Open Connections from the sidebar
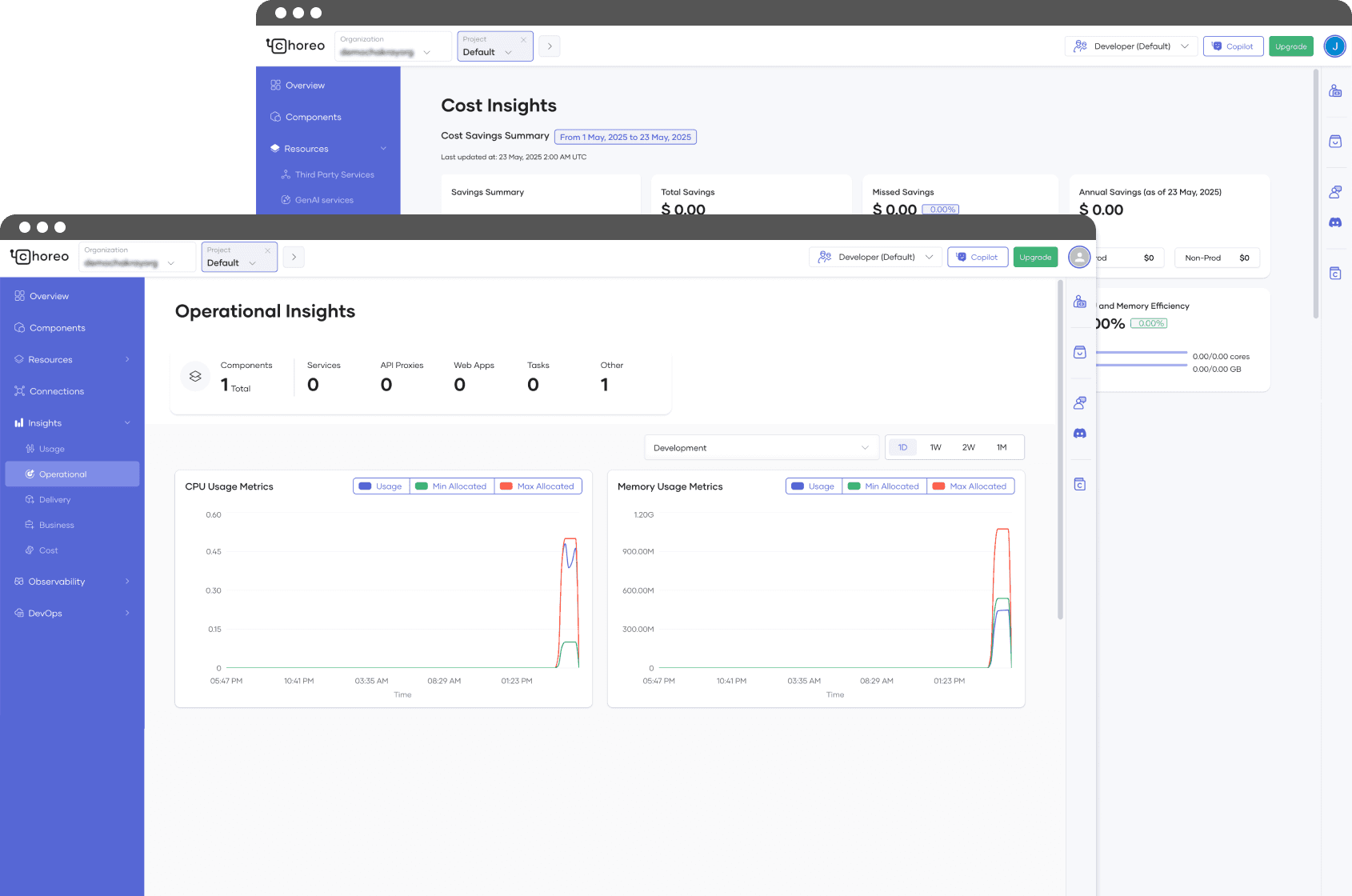This screenshot has height=896, width=1352. (x=56, y=391)
